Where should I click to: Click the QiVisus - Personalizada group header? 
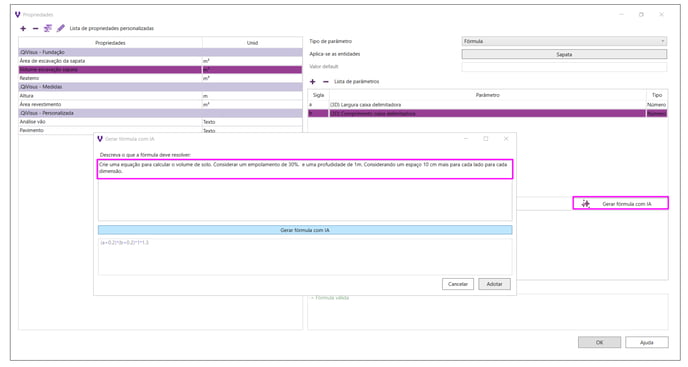click(x=160, y=113)
